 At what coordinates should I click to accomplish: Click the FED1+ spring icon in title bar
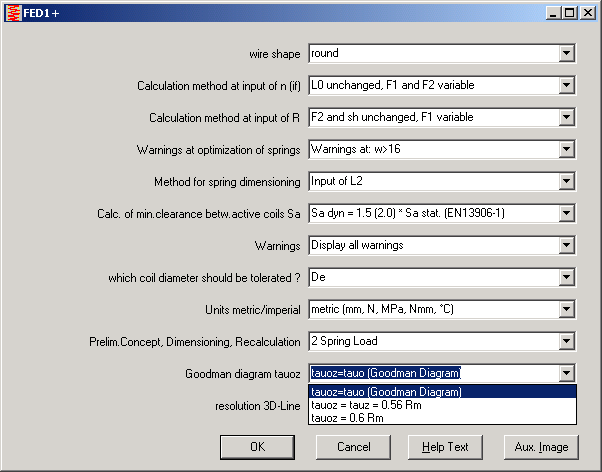[x=12, y=13]
